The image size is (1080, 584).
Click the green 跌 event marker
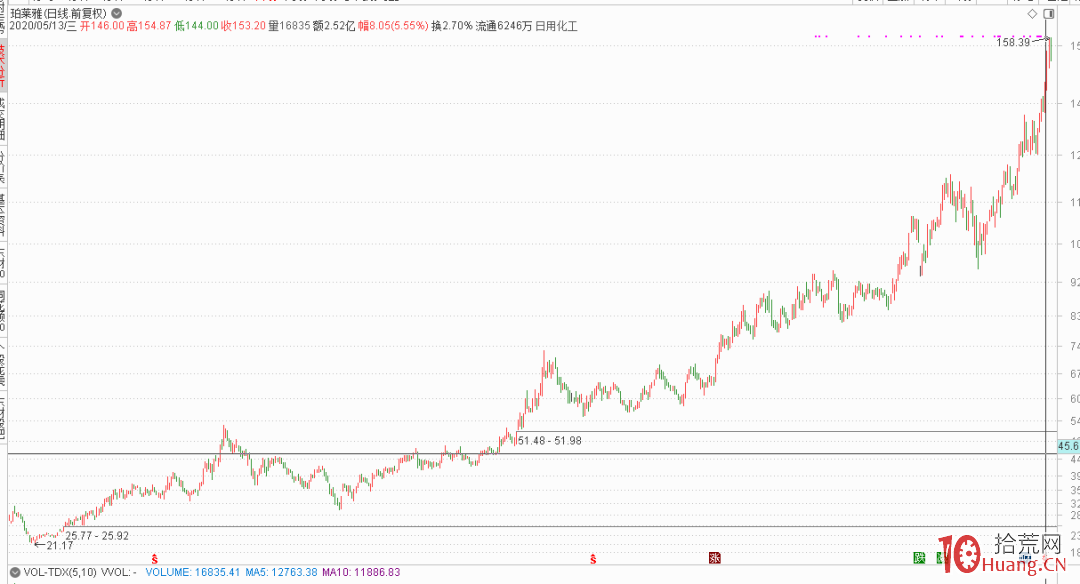pyautogui.click(x=919, y=558)
